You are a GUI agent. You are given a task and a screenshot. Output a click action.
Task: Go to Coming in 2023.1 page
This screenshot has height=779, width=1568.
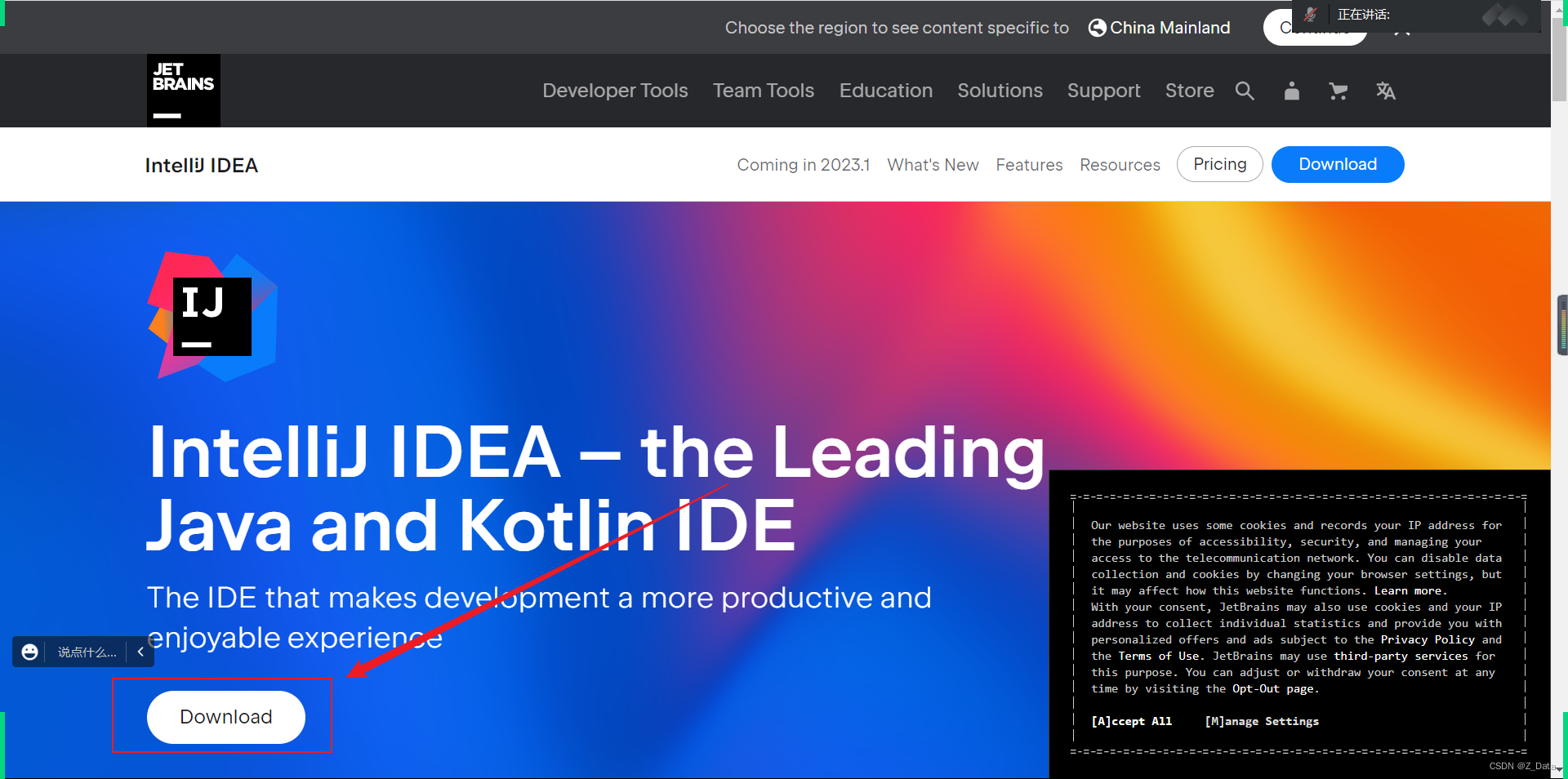pos(804,165)
